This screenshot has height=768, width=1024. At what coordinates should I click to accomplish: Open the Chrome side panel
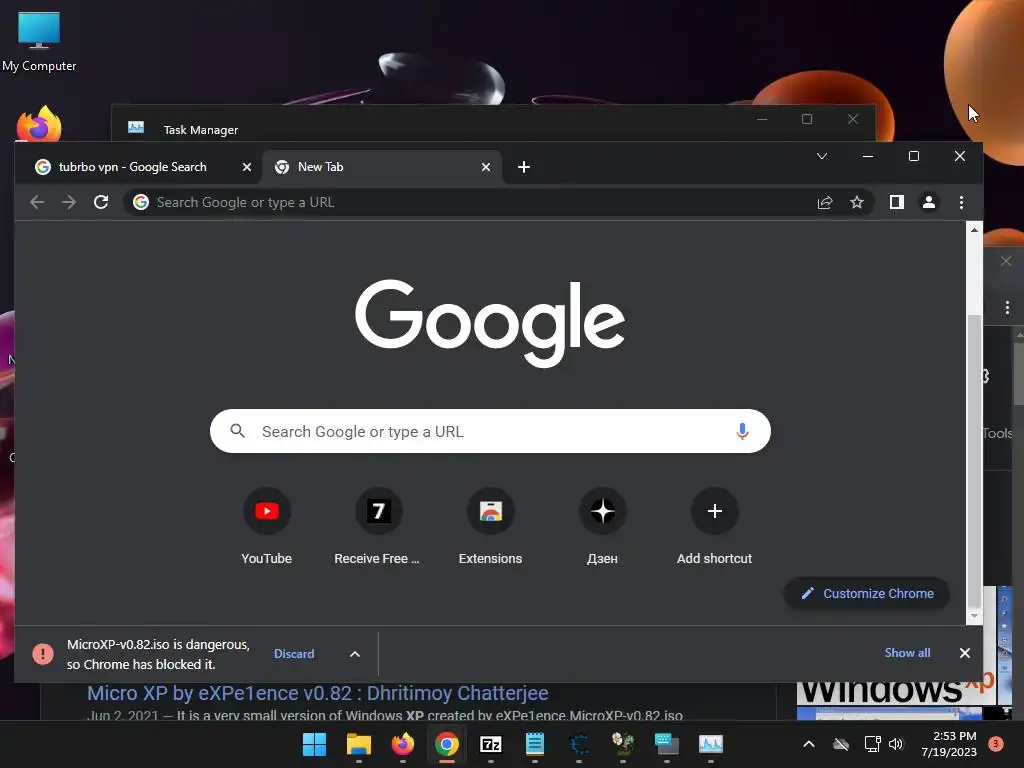click(897, 202)
